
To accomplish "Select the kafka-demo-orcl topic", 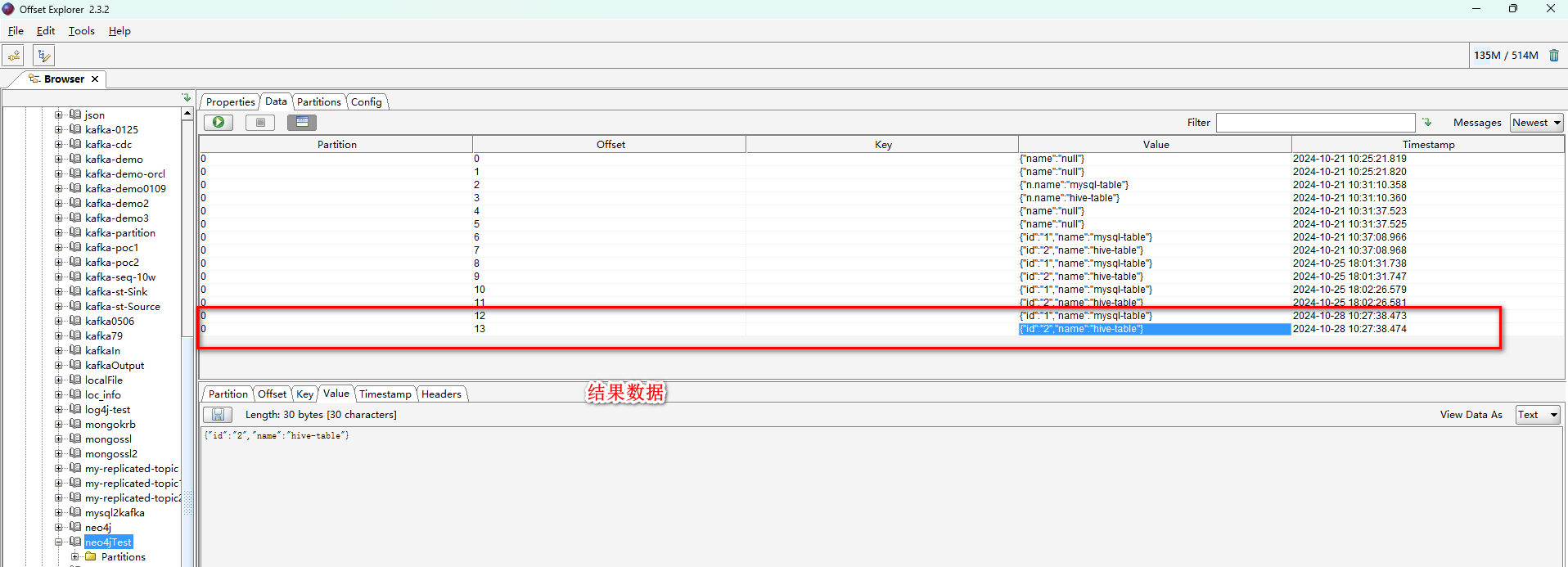I will tap(124, 173).
